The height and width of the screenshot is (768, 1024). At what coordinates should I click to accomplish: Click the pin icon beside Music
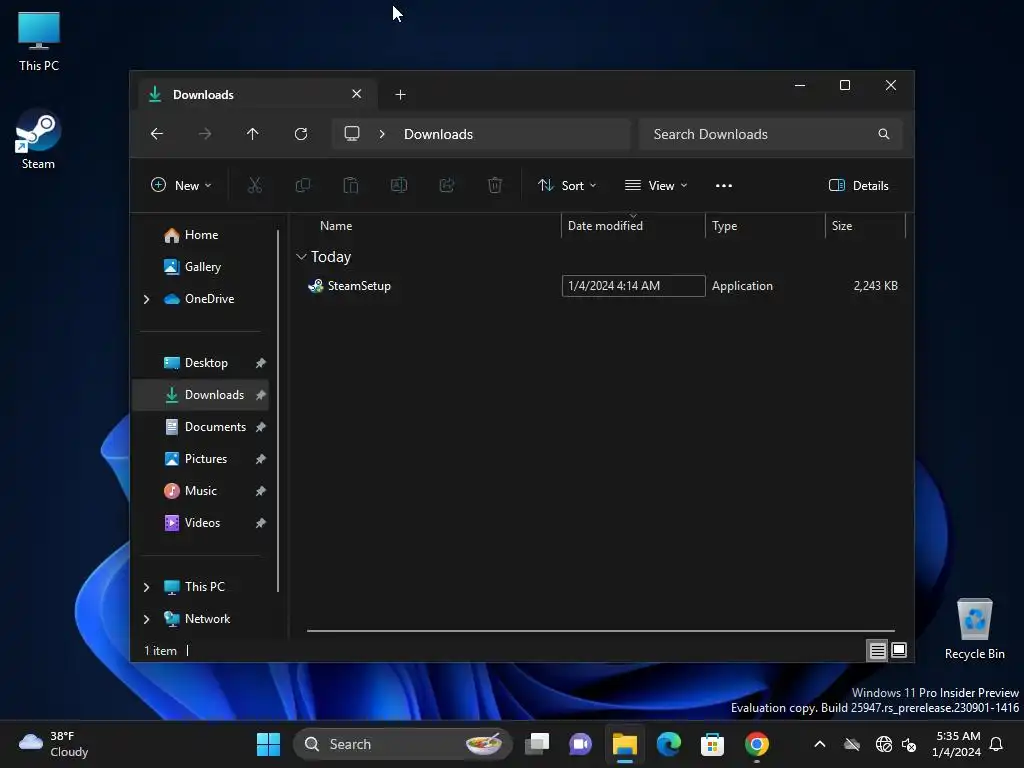[261, 491]
